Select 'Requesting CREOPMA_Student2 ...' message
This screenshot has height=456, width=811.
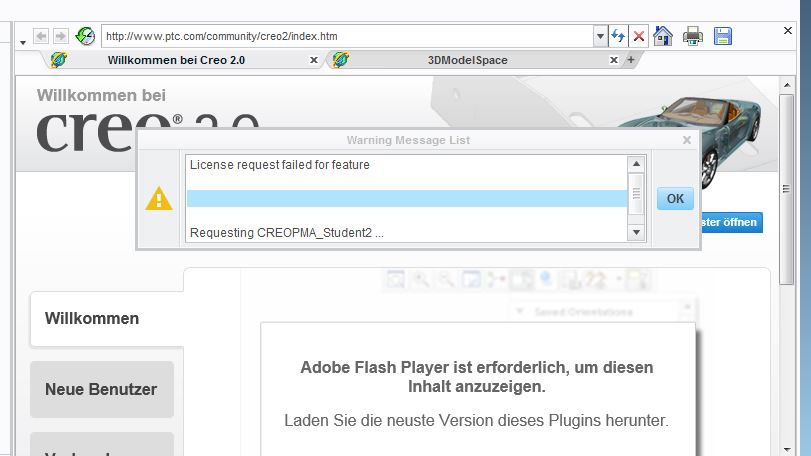tap(287, 233)
